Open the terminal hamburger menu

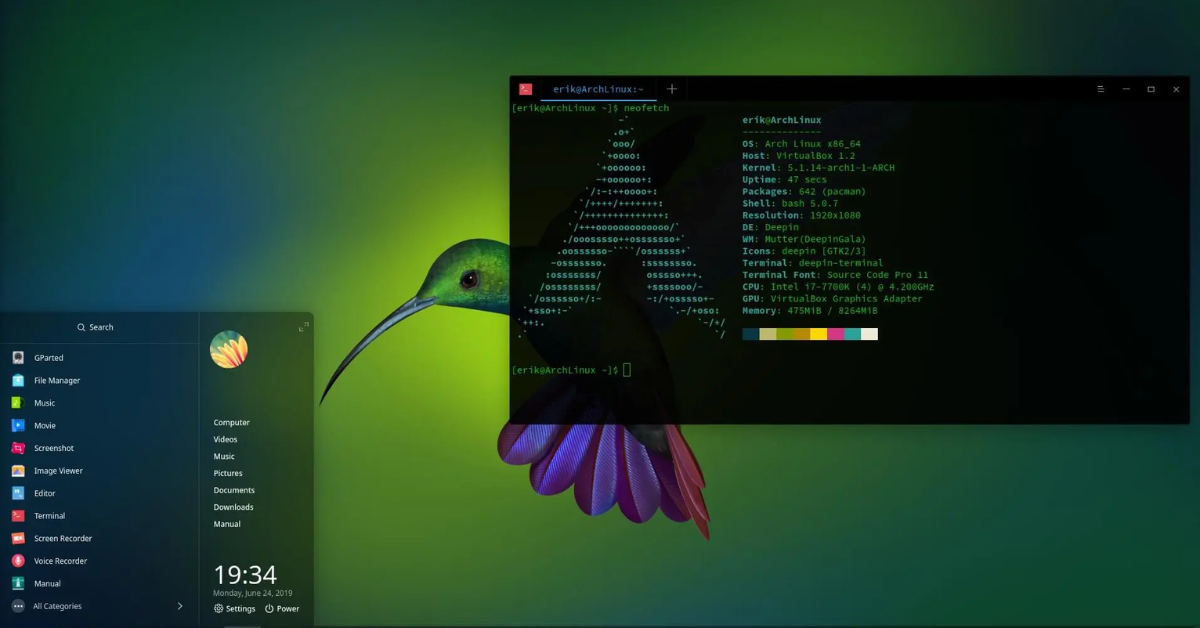point(1101,89)
